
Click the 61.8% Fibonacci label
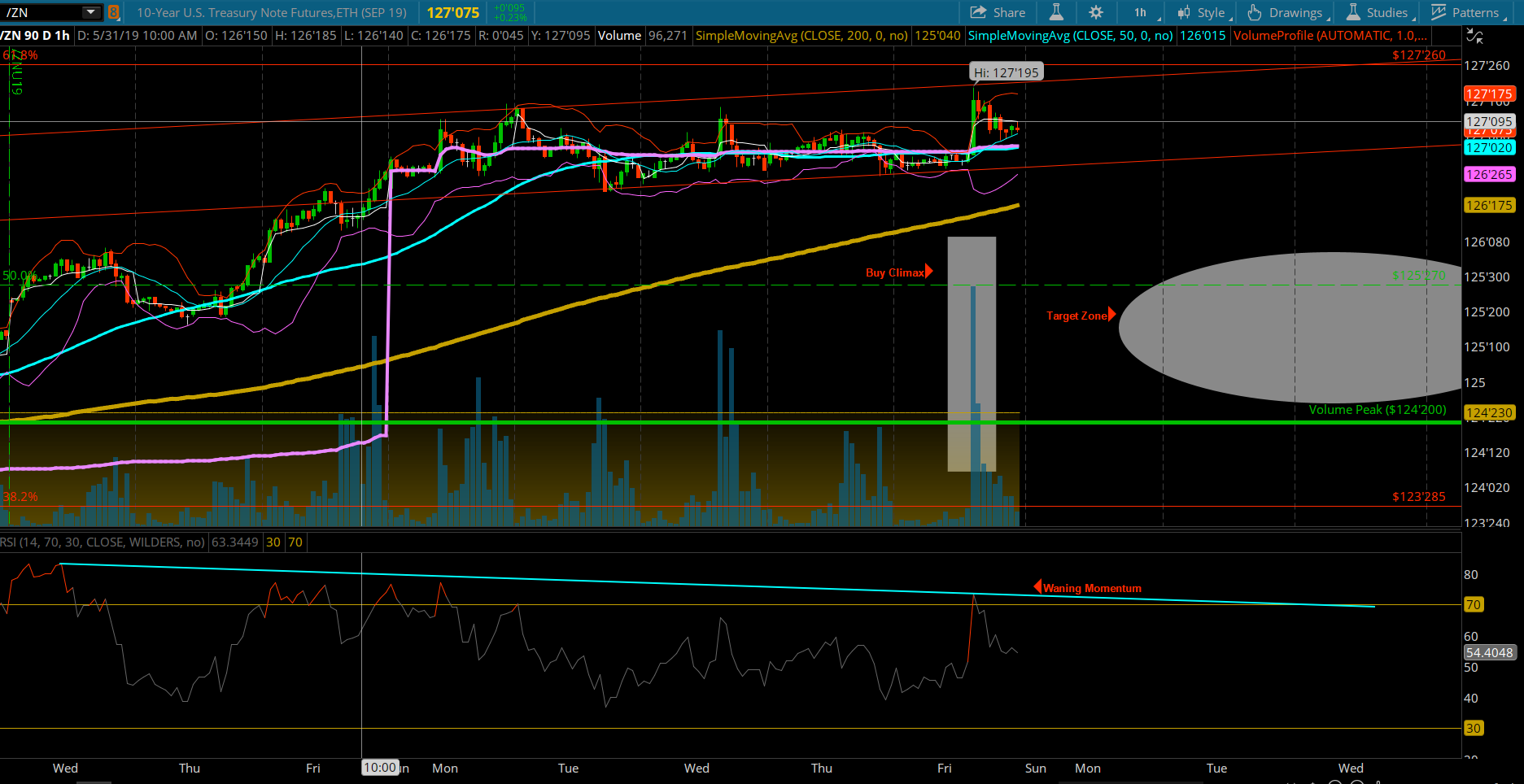20,54
